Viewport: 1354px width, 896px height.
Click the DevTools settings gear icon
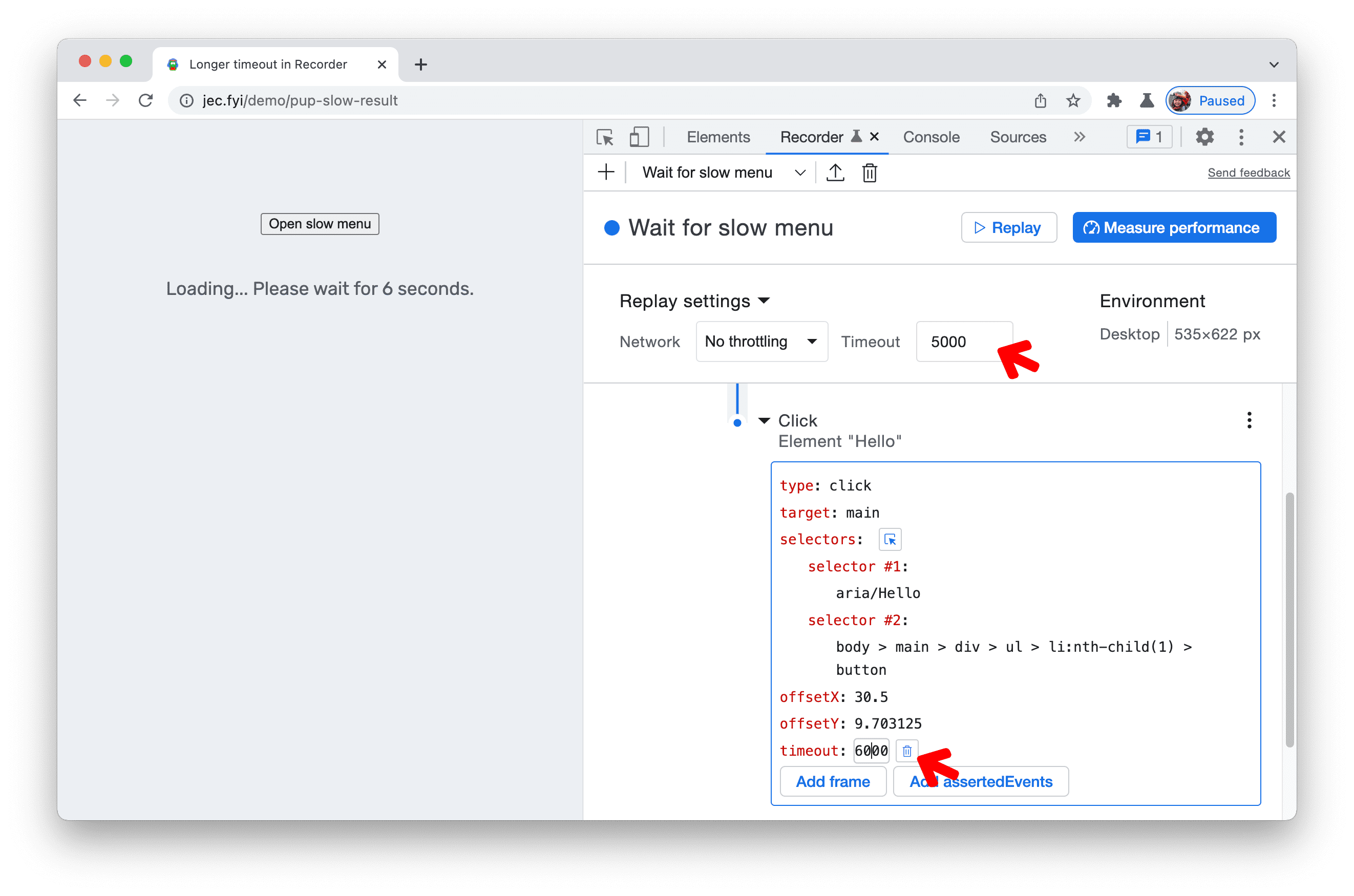(1205, 137)
